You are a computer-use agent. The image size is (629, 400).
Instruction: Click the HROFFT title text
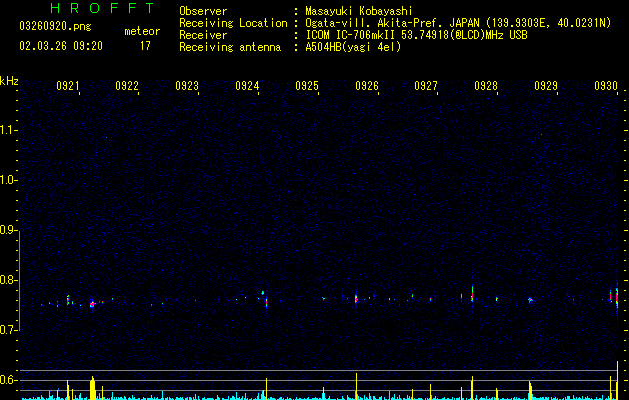[x=103, y=8]
